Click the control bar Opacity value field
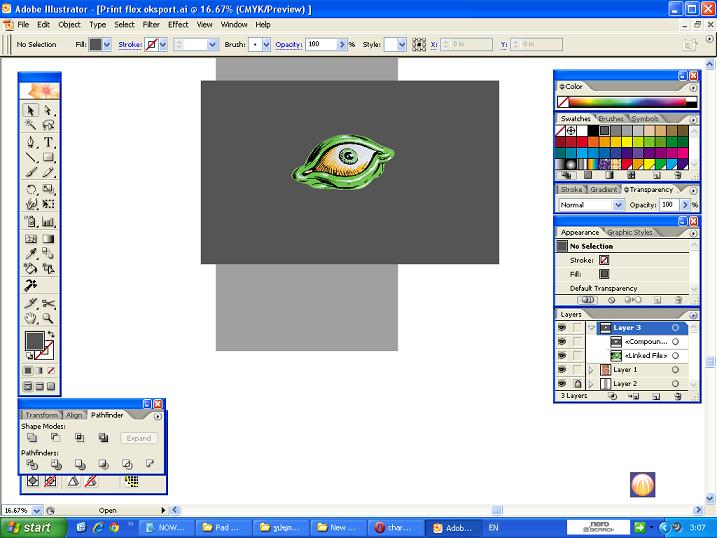 click(x=321, y=44)
